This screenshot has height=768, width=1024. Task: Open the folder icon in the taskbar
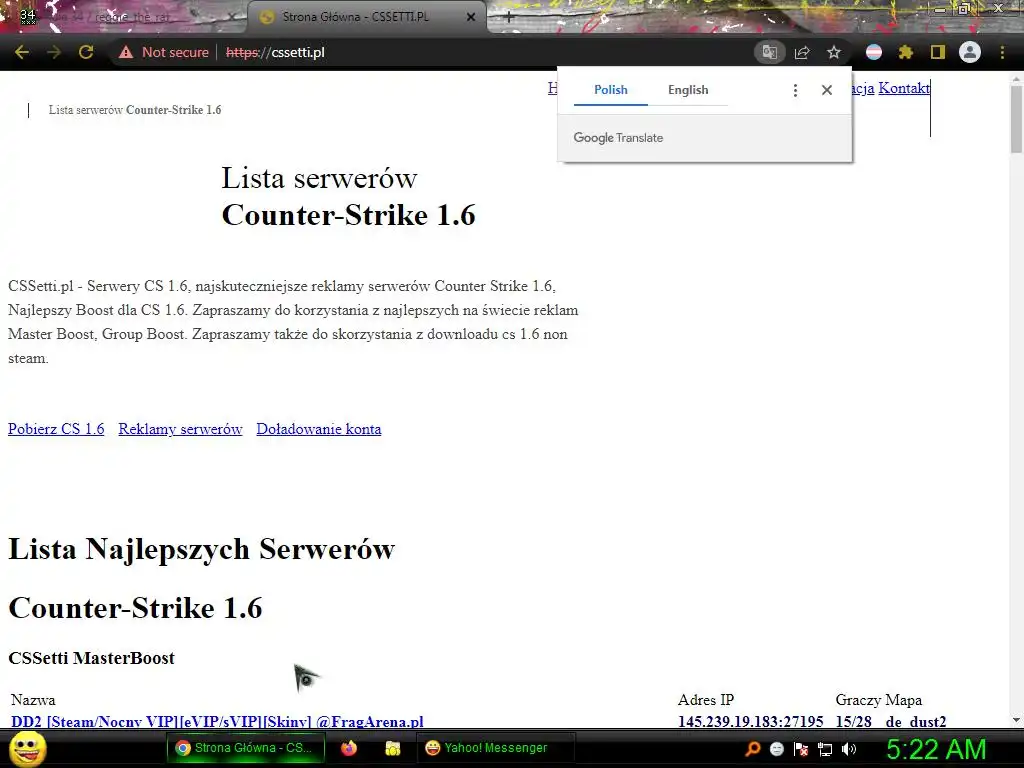coord(392,748)
